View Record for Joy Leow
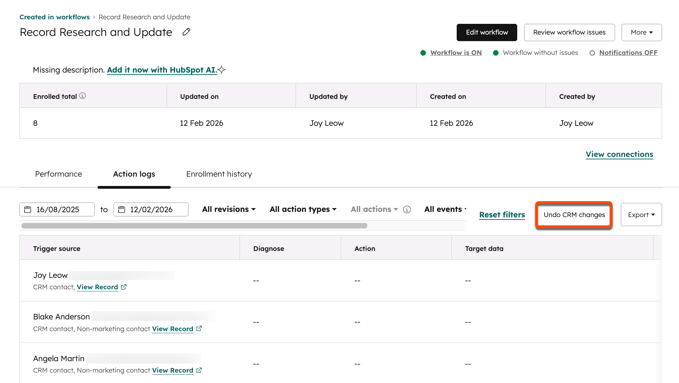The width and height of the screenshot is (679, 383). pos(97,287)
